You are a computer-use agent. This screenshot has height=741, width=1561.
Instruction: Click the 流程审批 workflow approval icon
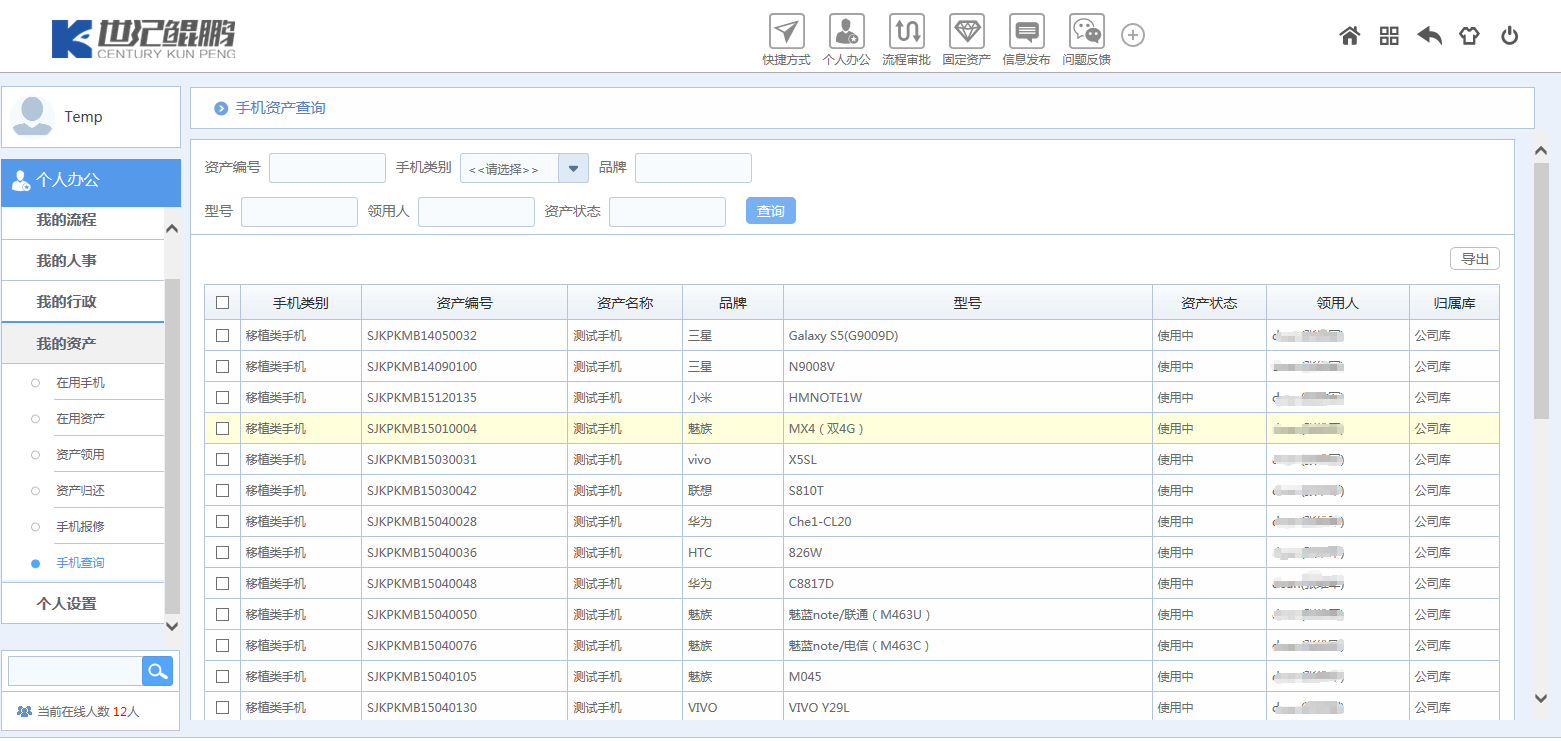[x=906, y=32]
